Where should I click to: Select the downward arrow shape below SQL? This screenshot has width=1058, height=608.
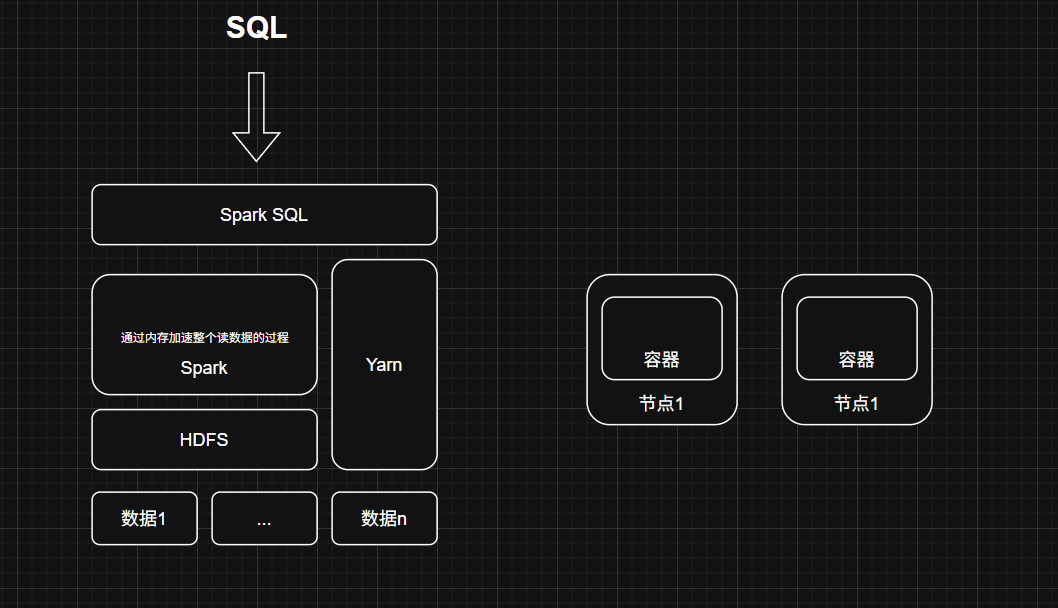[x=256, y=117]
